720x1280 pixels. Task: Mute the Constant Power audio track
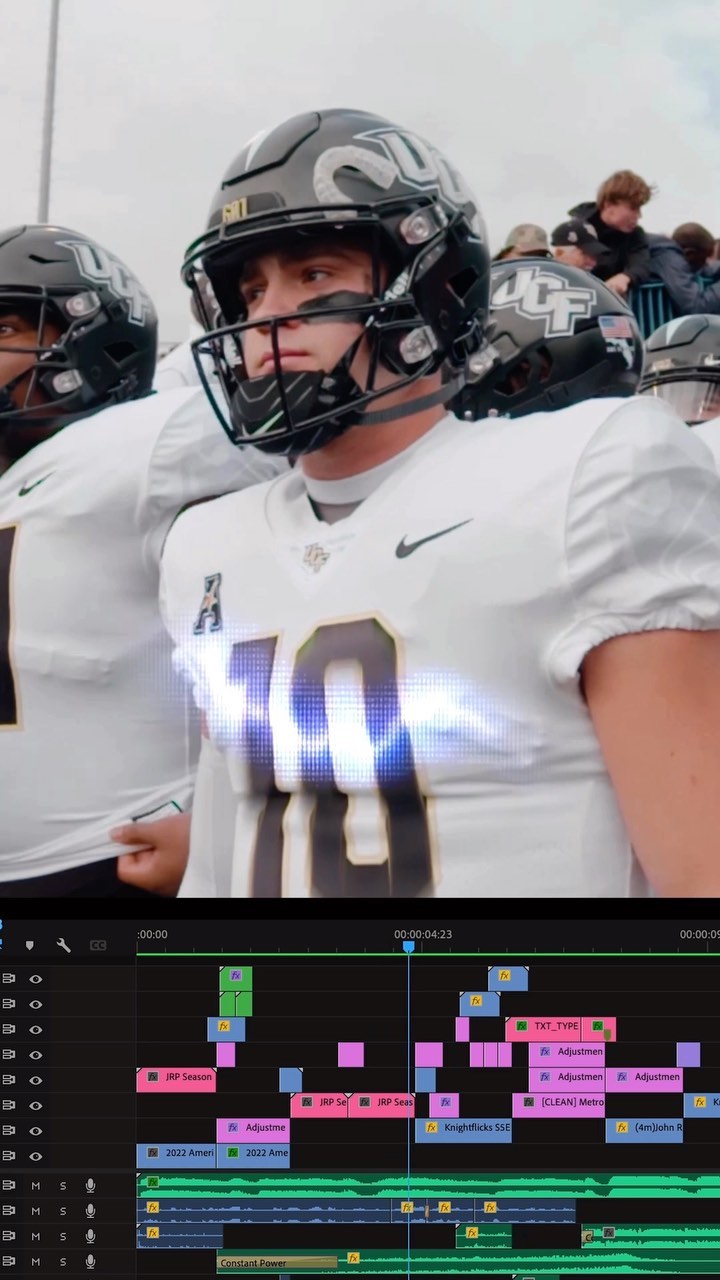tap(36, 1261)
